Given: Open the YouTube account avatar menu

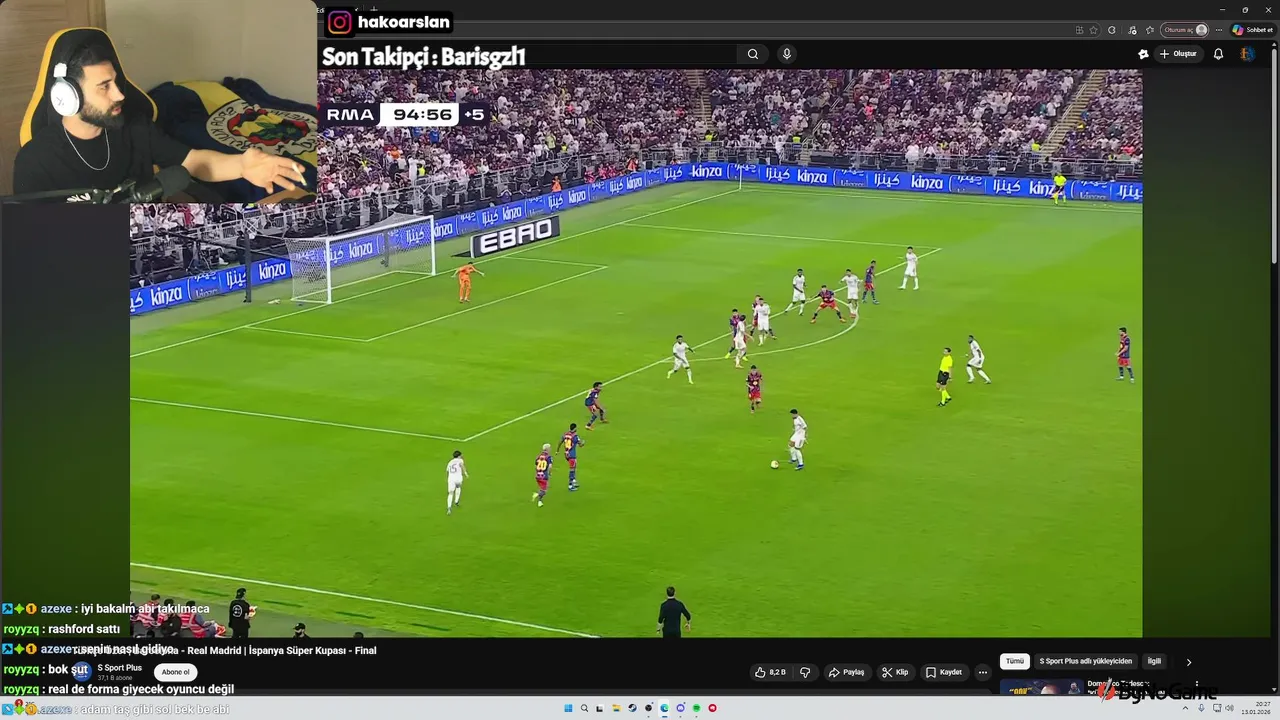Looking at the screenshot, I should [x=1247, y=54].
